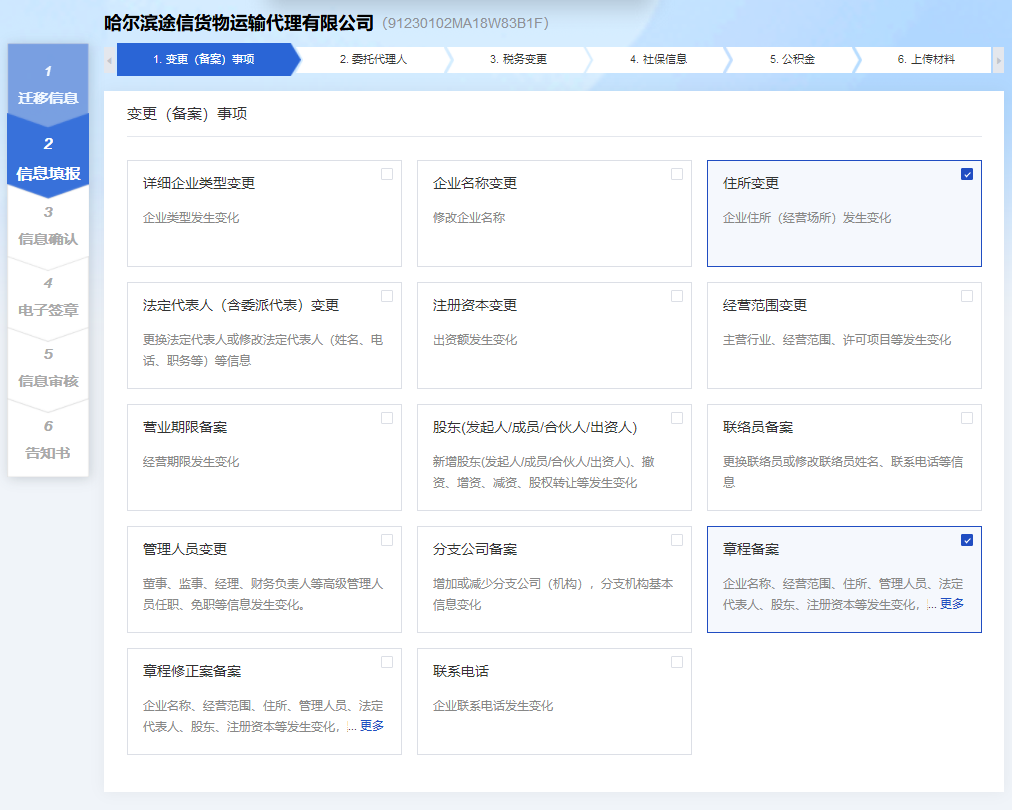
Task: Select the 股东(发起人/成员/合伙人/出资人) card
Action: point(554,457)
